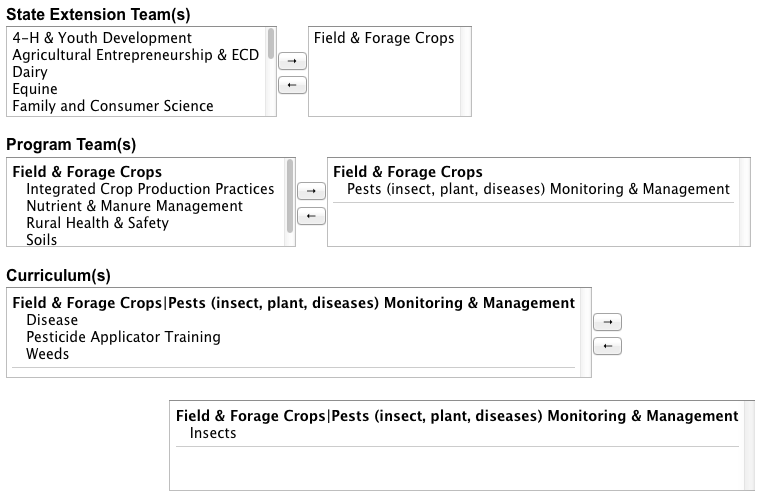Select Disease curriculum option
The width and height of the screenshot is (762, 502).
click(52, 320)
